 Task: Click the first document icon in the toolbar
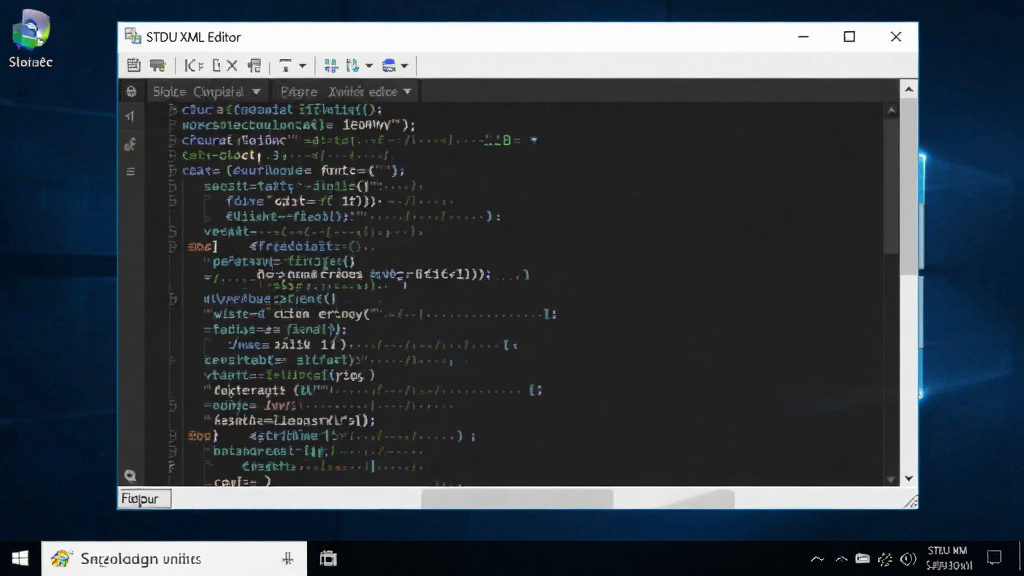click(133, 65)
